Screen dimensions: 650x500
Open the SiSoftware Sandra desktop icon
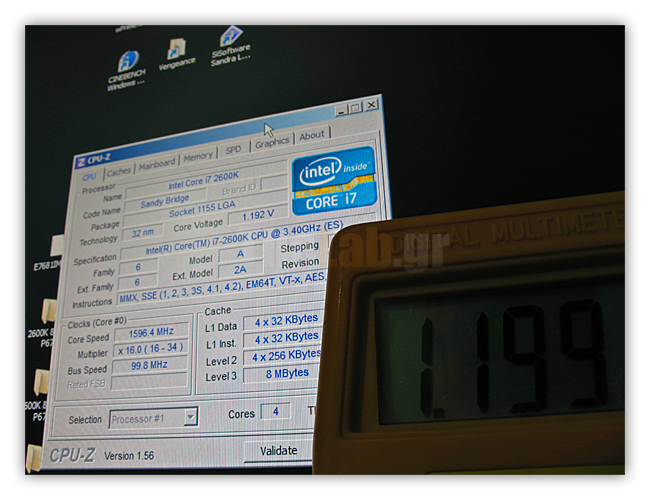[x=231, y=40]
